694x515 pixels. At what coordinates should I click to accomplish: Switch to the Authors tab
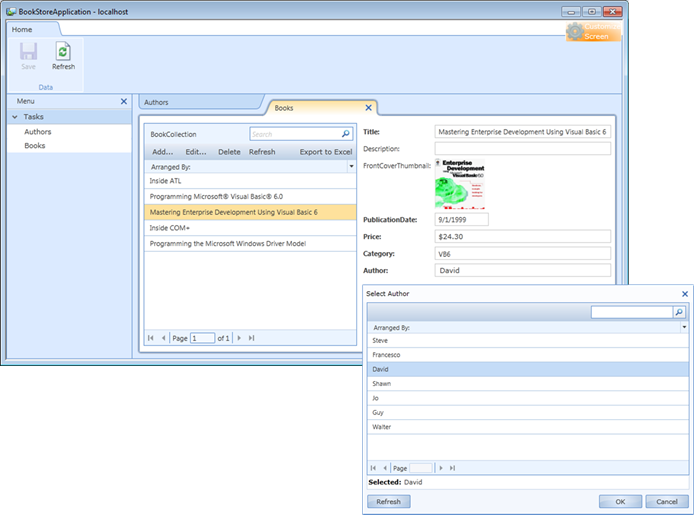click(x=156, y=102)
